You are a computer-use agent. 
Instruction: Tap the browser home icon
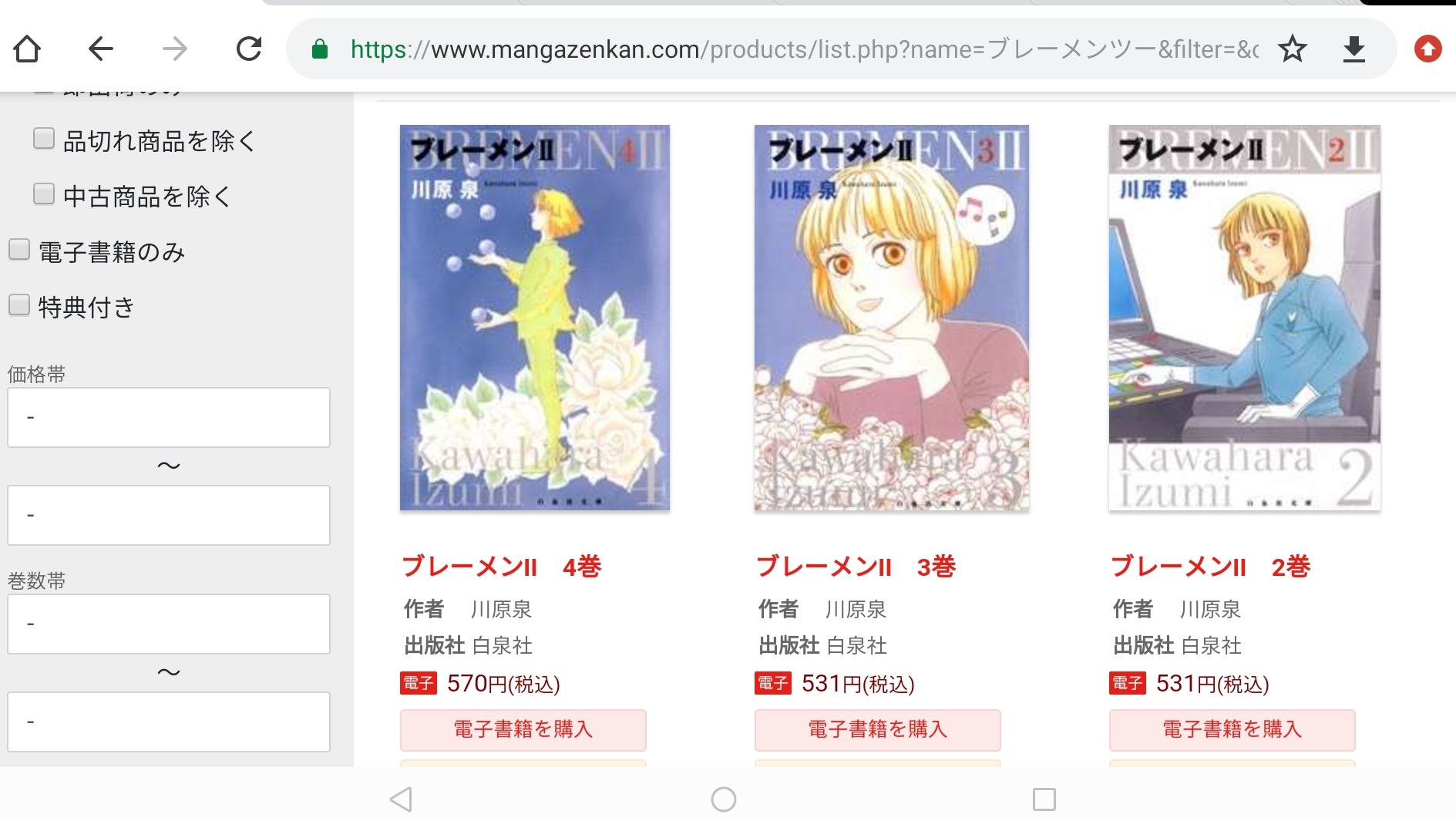[27, 49]
